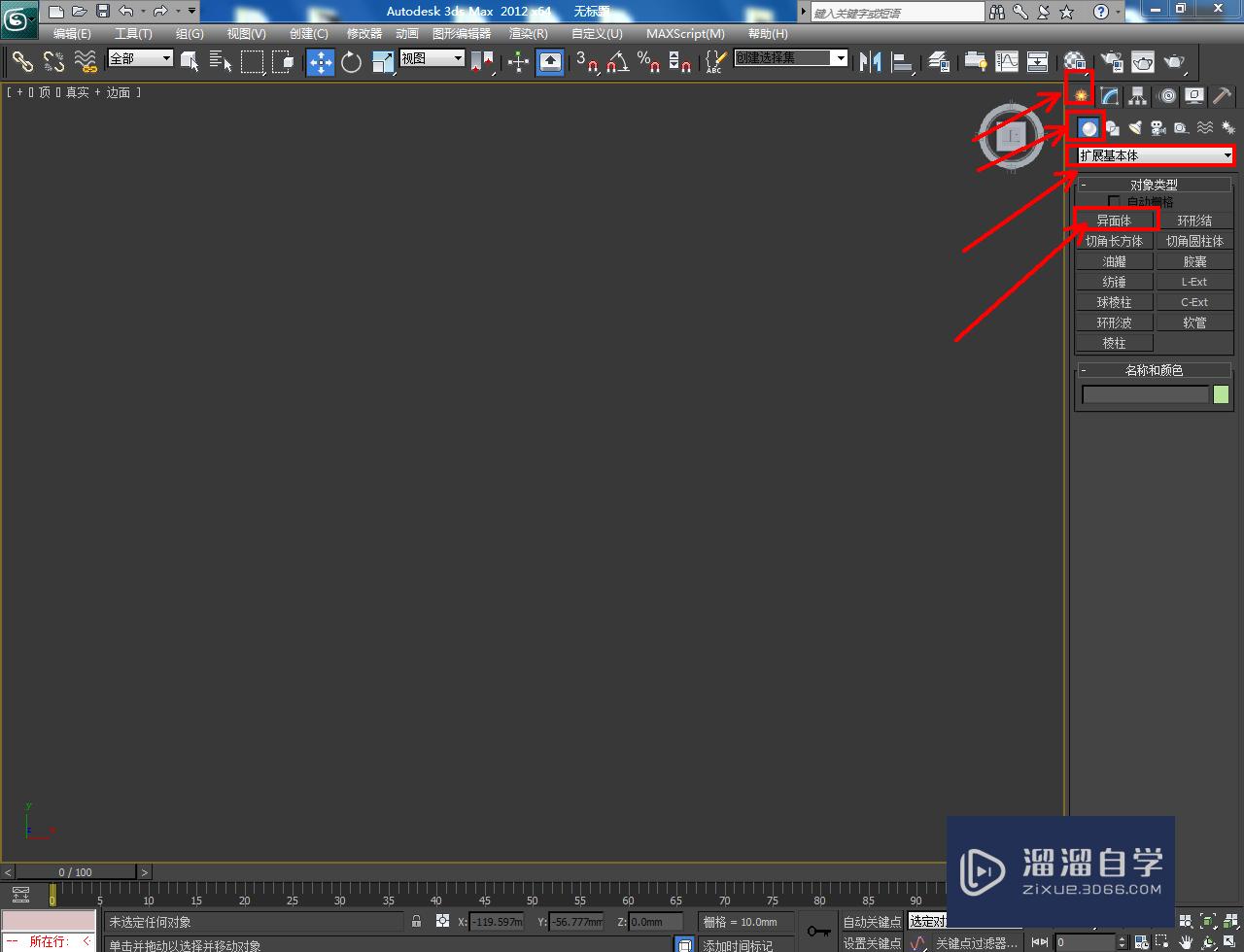Click Bind to Space Warp icon
1244x952 pixels.
pyautogui.click(x=86, y=61)
